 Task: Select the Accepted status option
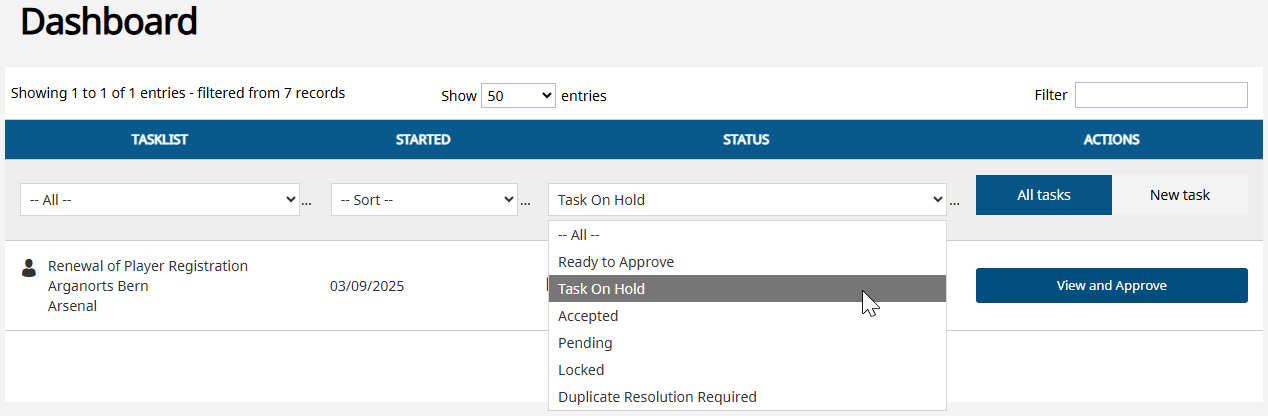pyautogui.click(x=747, y=316)
